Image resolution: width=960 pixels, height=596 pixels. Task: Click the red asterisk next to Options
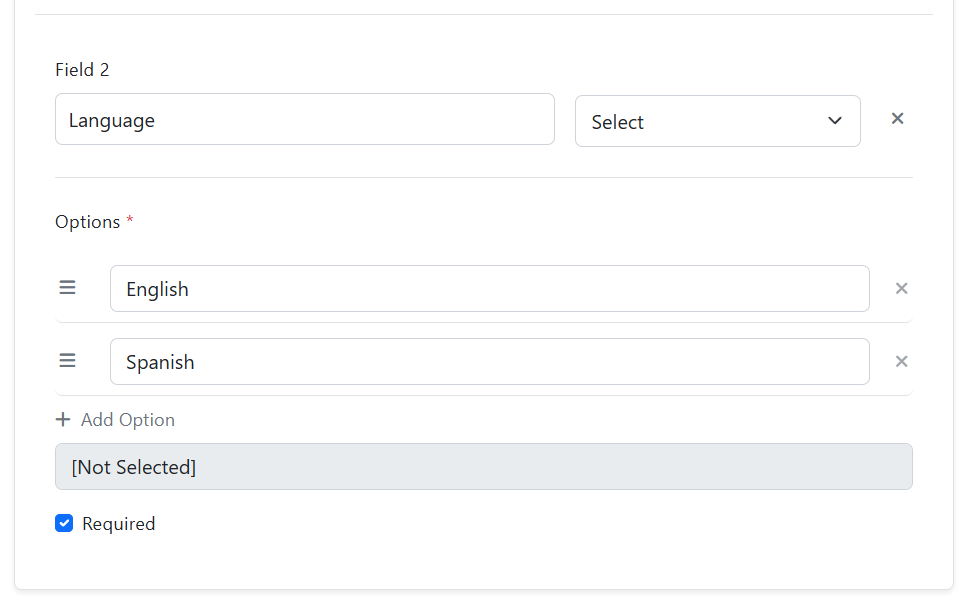tap(130, 221)
